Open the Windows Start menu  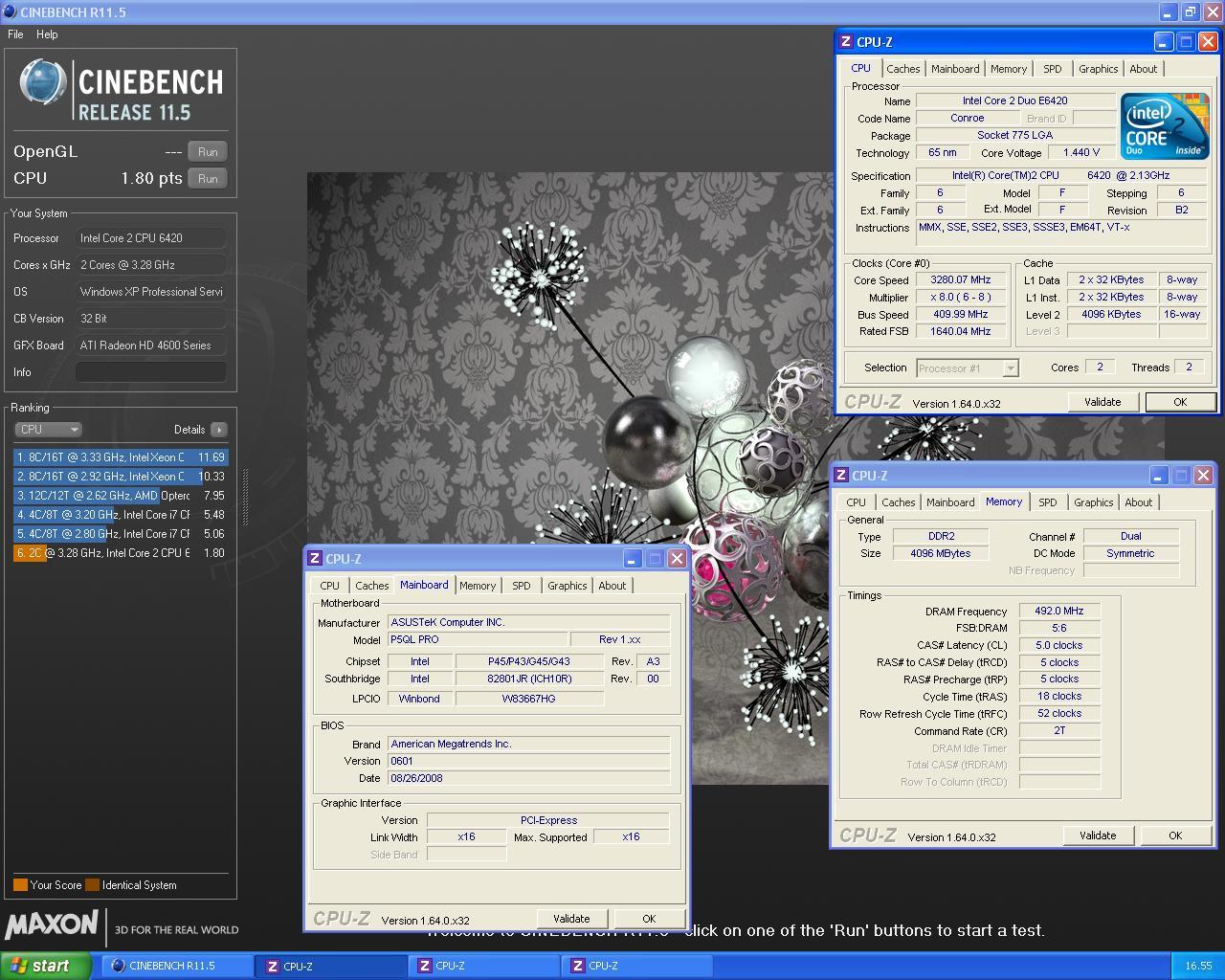(x=45, y=966)
